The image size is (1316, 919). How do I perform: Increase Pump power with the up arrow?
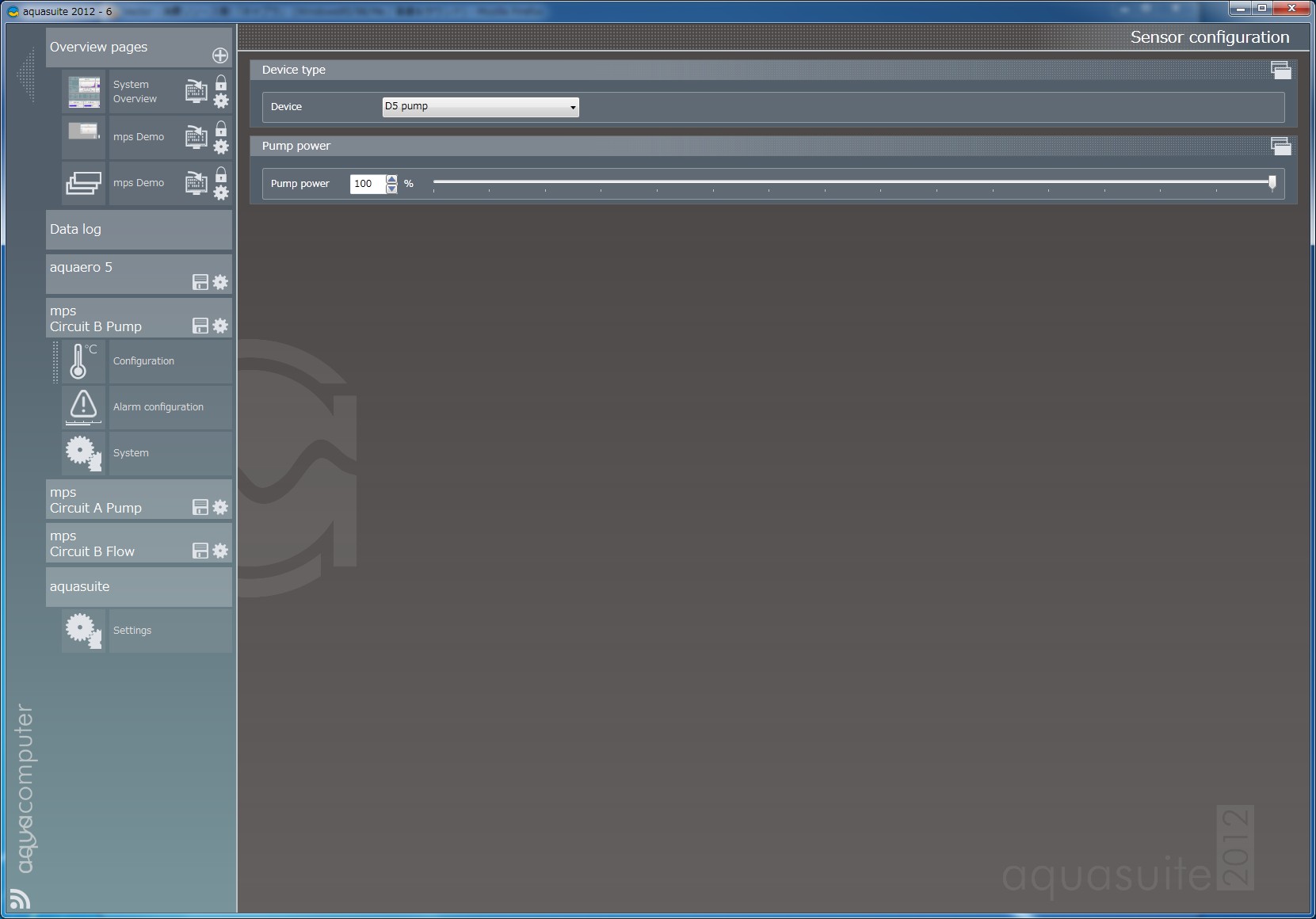[391, 179]
